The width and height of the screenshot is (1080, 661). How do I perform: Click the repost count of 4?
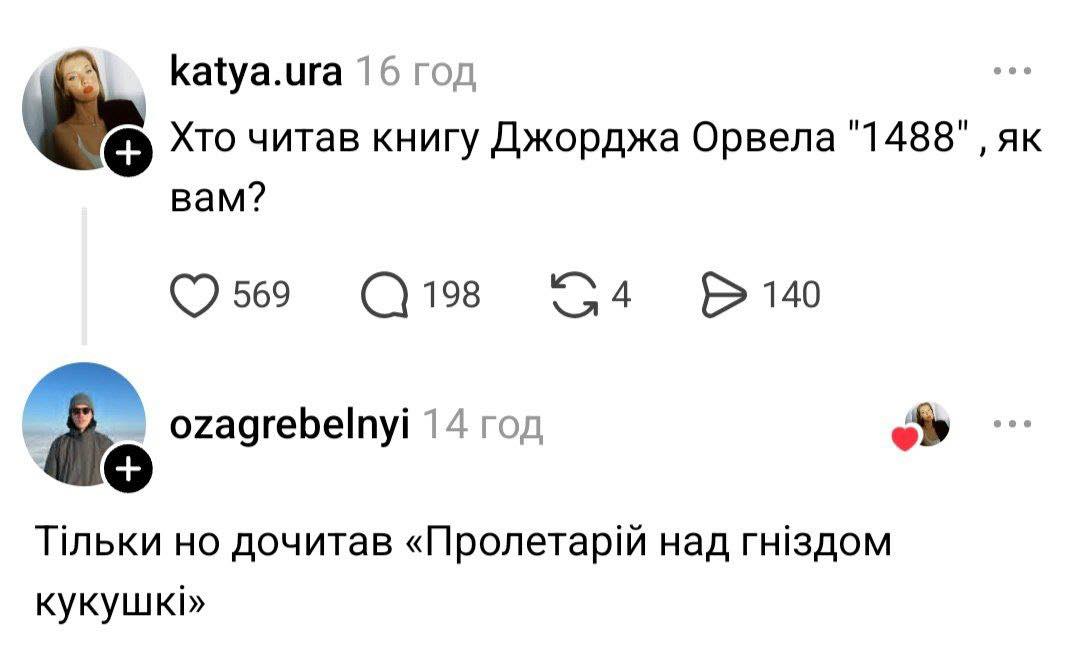tap(620, 295)
